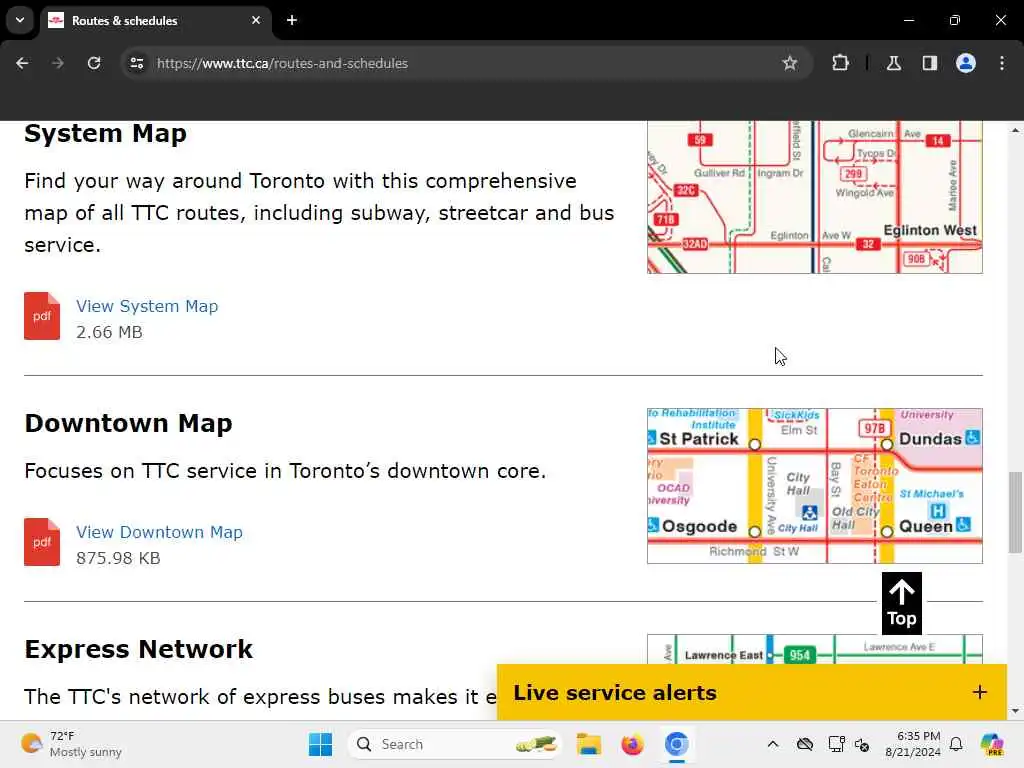Open the Downtown Map thumbnail image
This screenshot has width=1024, height=768.
[814, 486]
